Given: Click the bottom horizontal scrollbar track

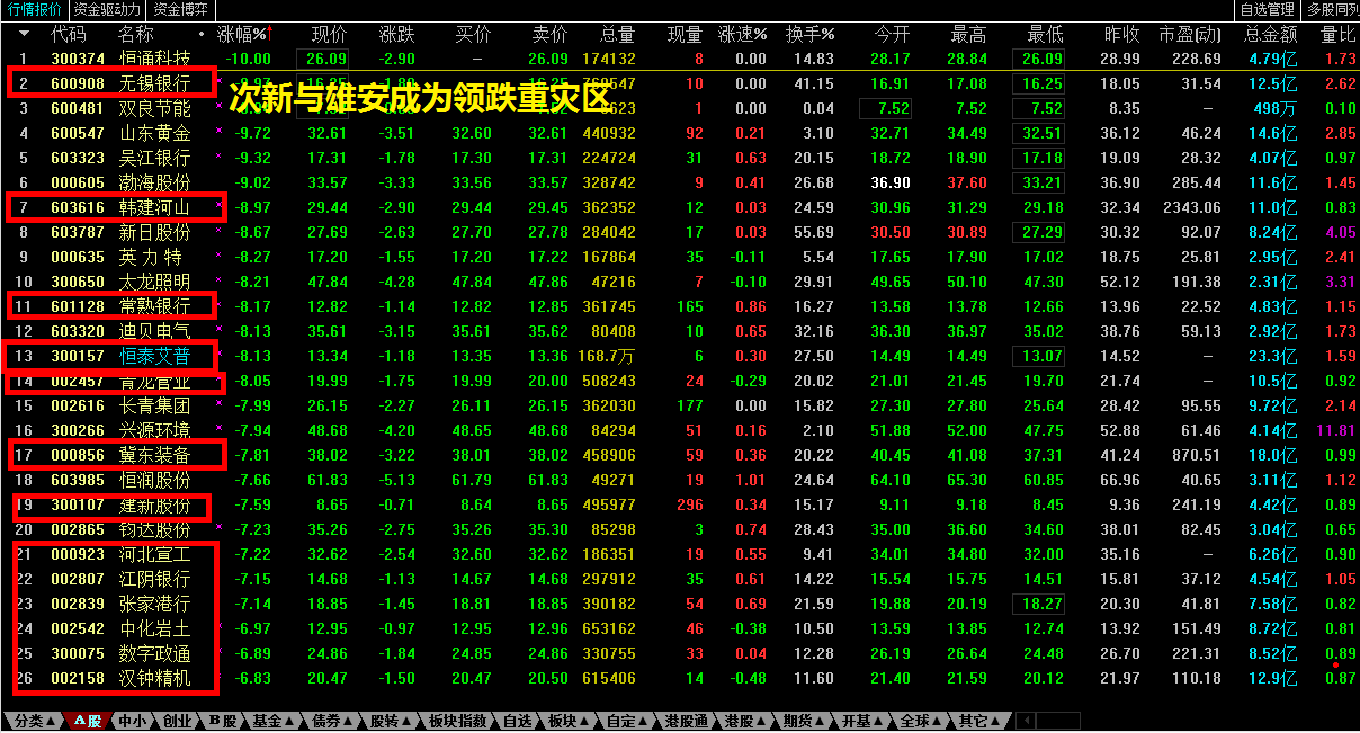Looking at the screenshot, I should [1058, 721].
